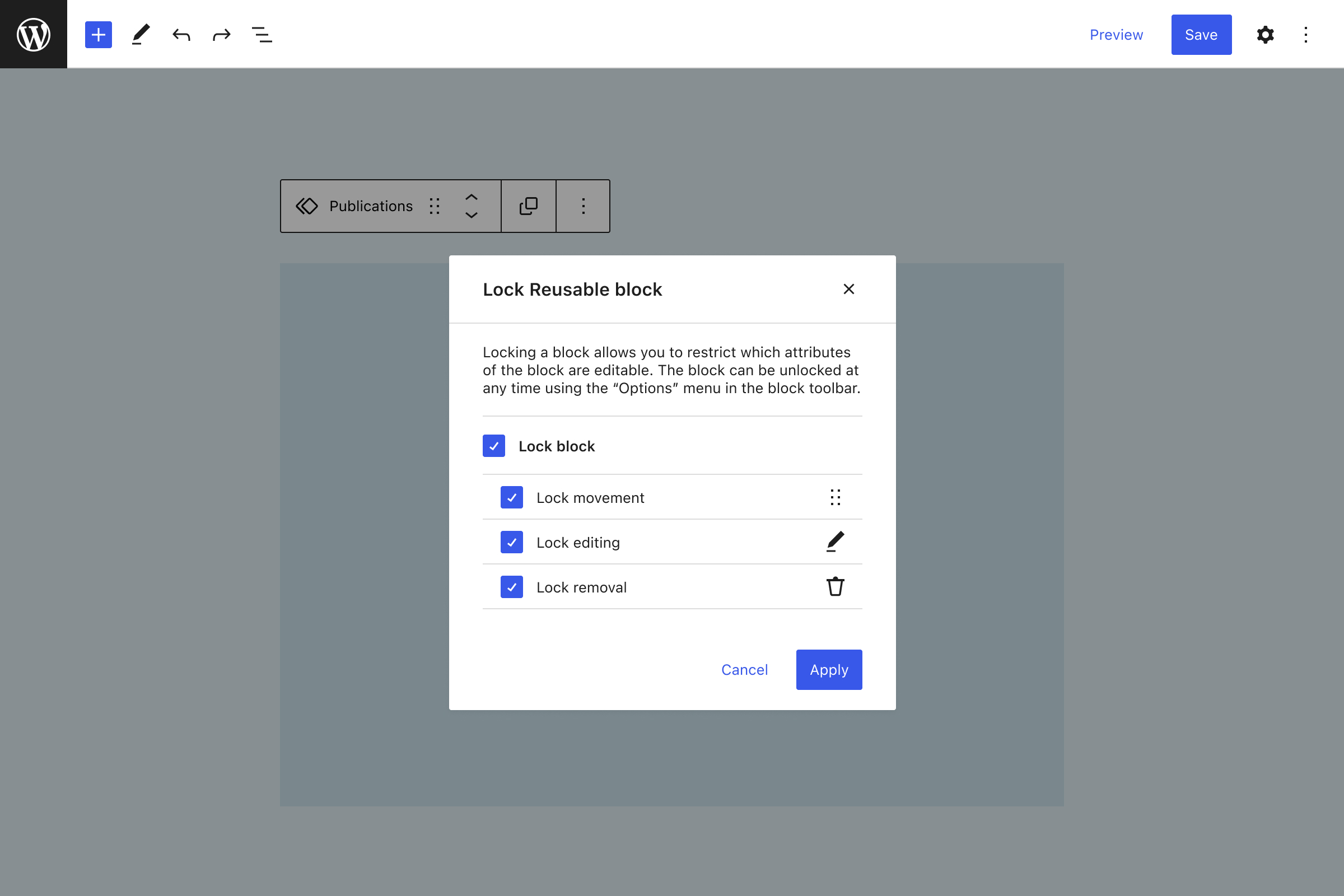Toggle the Lock movement checkbox
1344x896 pixels.
pos(511,497)
